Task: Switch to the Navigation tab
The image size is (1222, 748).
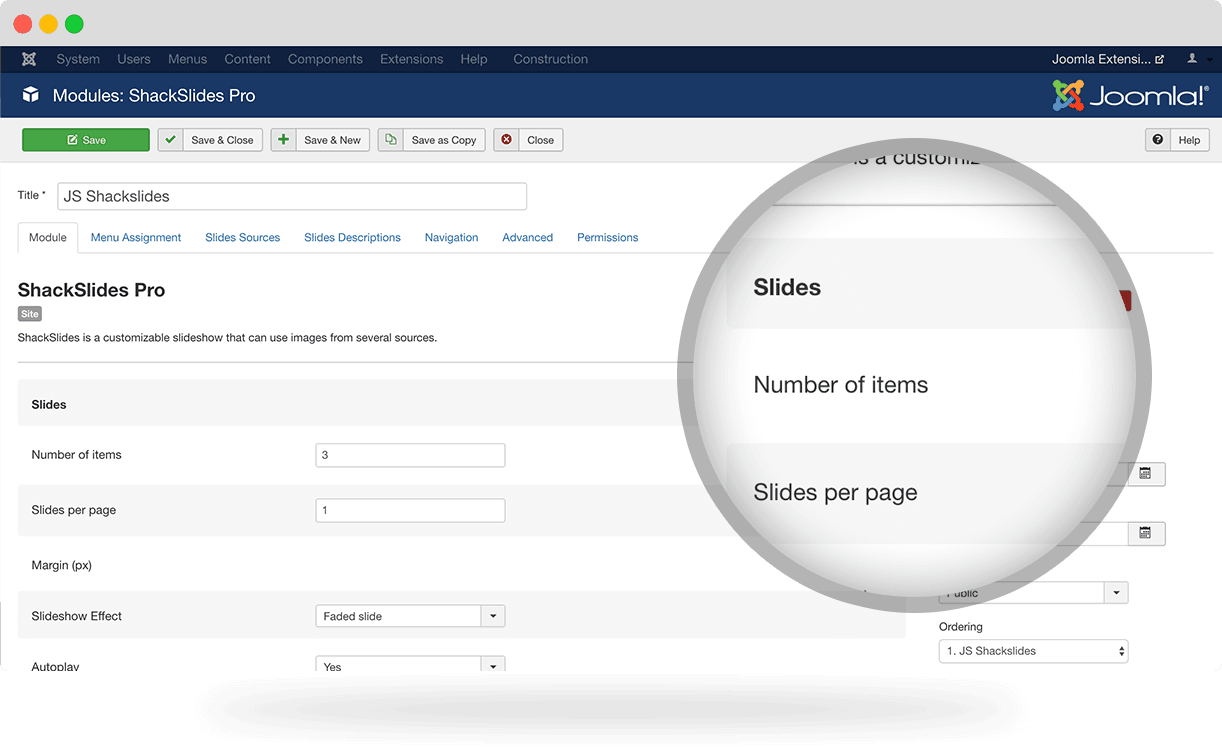Action: point(452,237)
